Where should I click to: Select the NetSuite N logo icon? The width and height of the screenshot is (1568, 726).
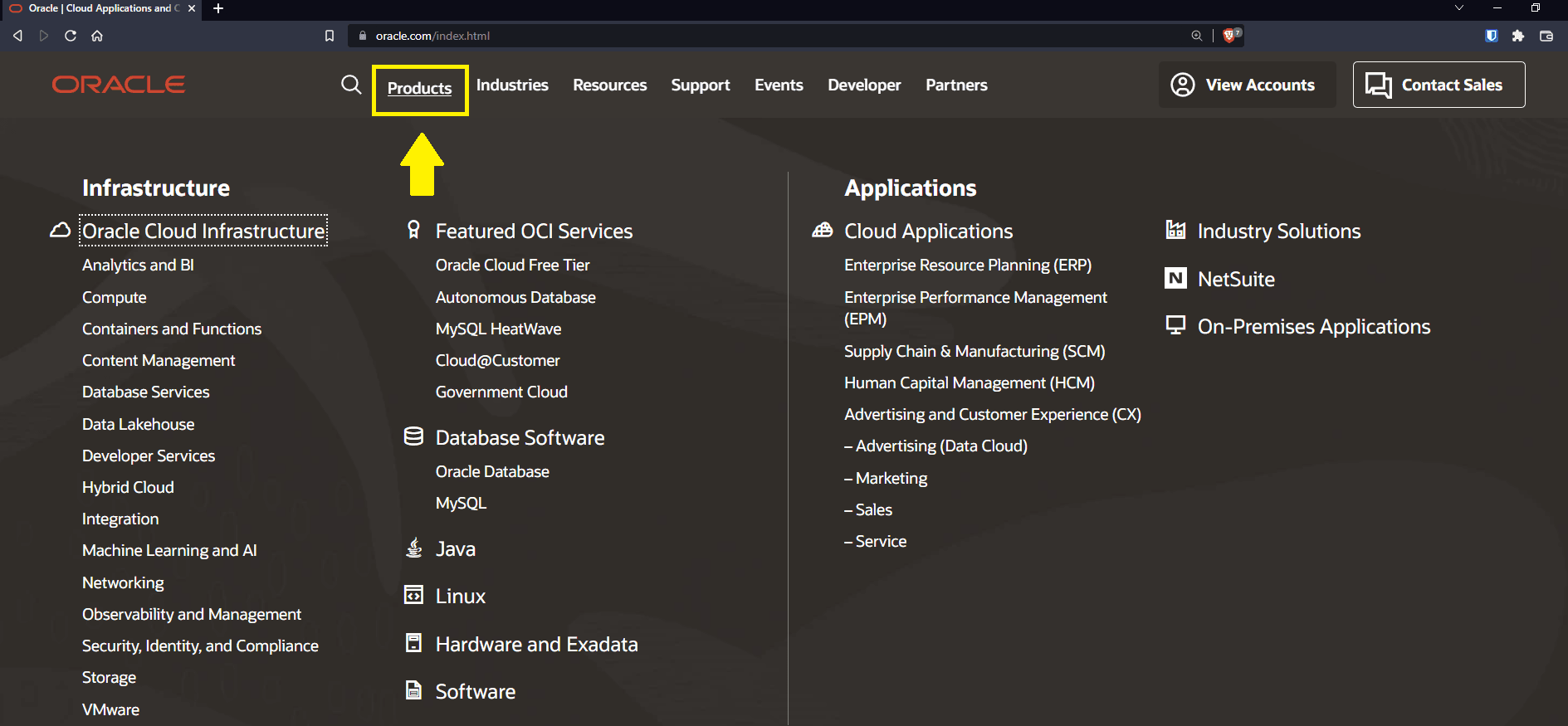pyautogui.click(x=1175, y=278)
